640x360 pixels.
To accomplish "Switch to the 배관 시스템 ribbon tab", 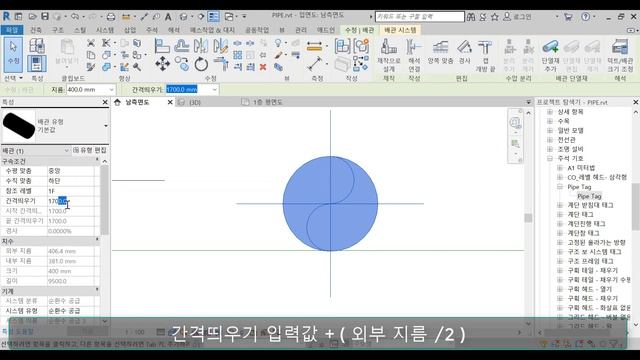I will [400, 30].
